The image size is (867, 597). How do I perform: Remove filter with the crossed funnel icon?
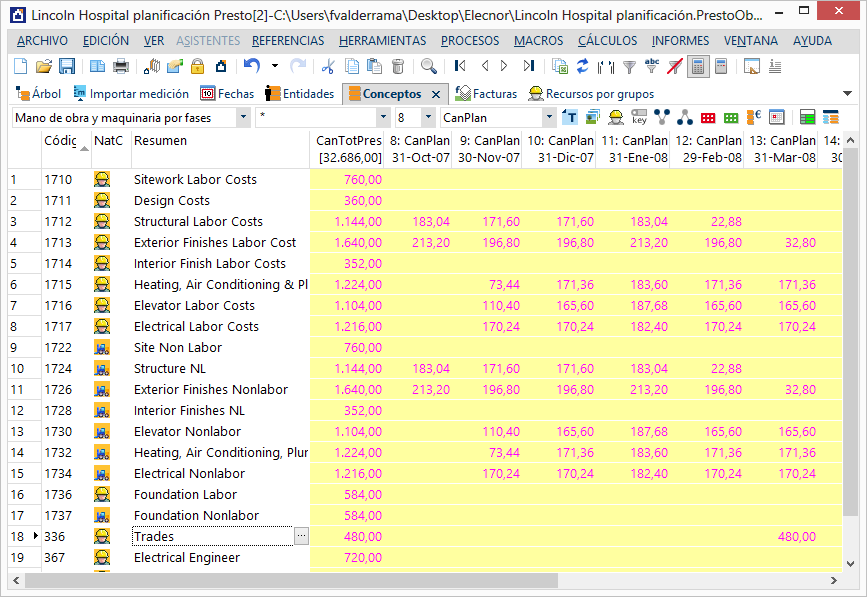[x=675, y=66]
